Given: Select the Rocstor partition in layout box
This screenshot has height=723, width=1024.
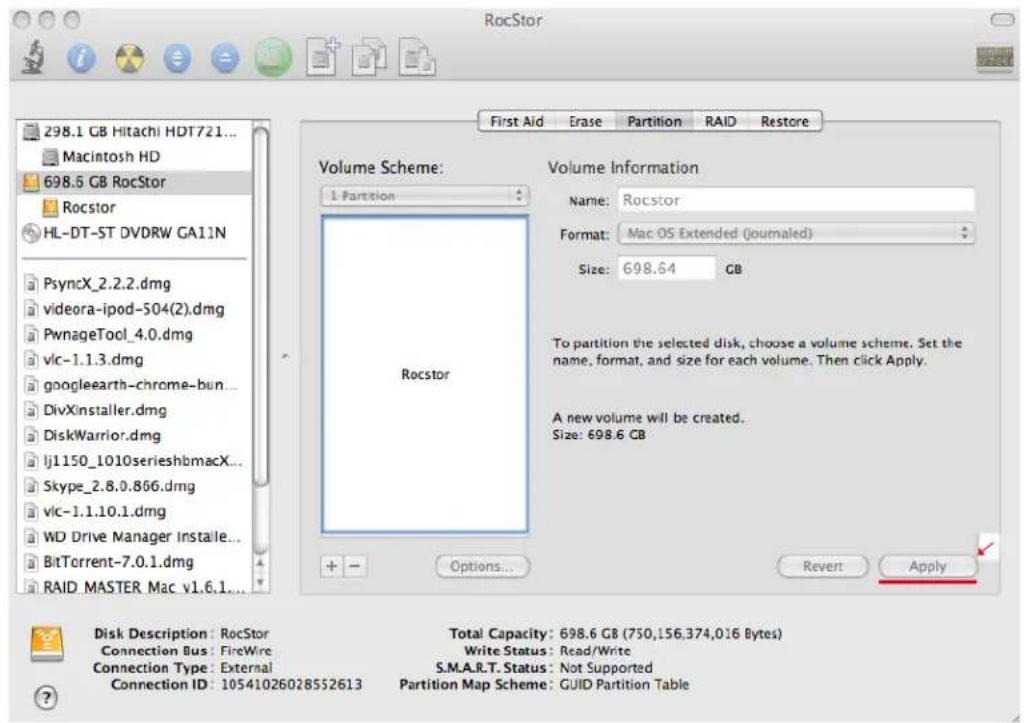Looking at the screenshot, I should [424, 374].
